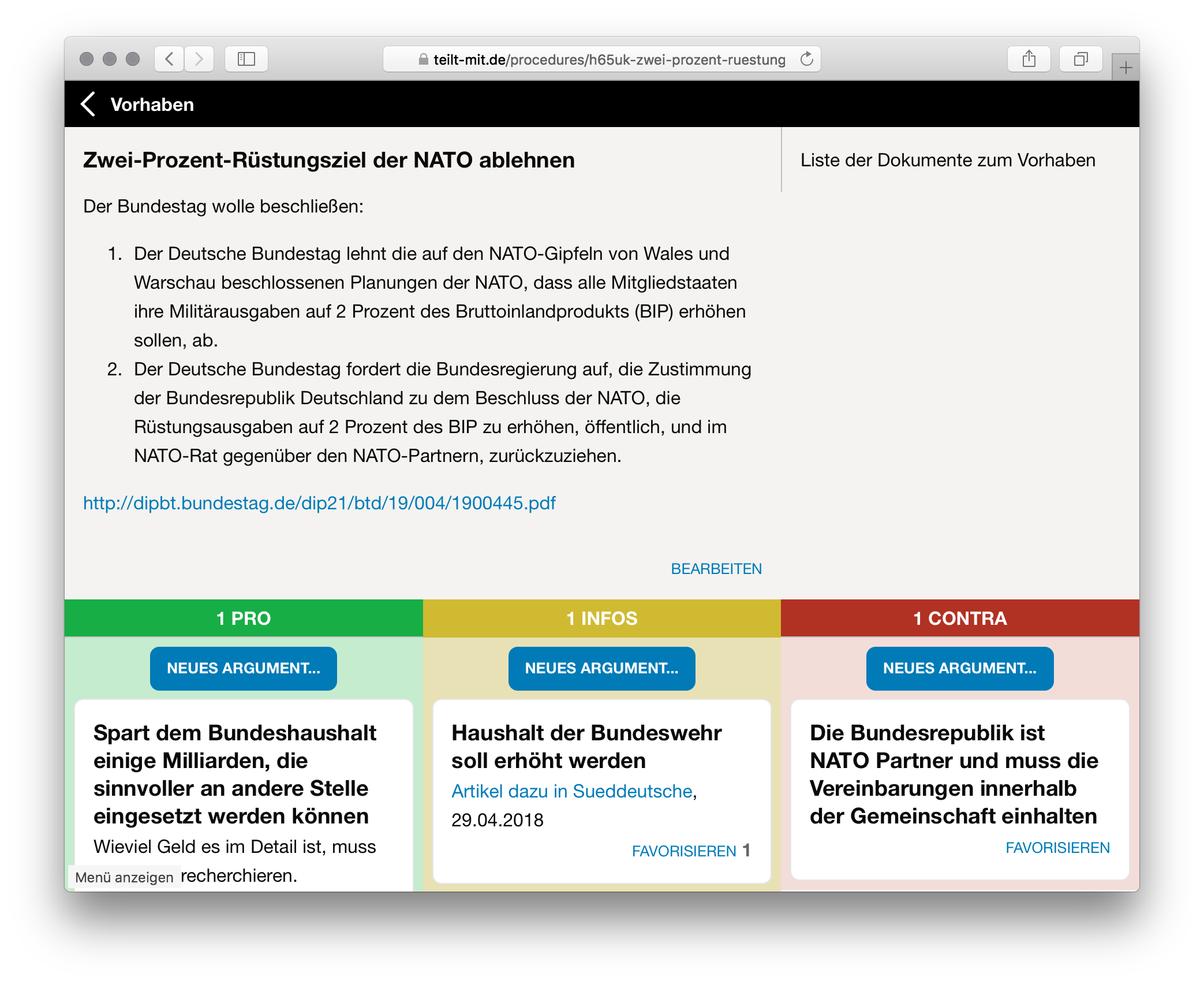Edit the proposal via BEARBEITEN
1204x984 pixels.
click(716, 568)
